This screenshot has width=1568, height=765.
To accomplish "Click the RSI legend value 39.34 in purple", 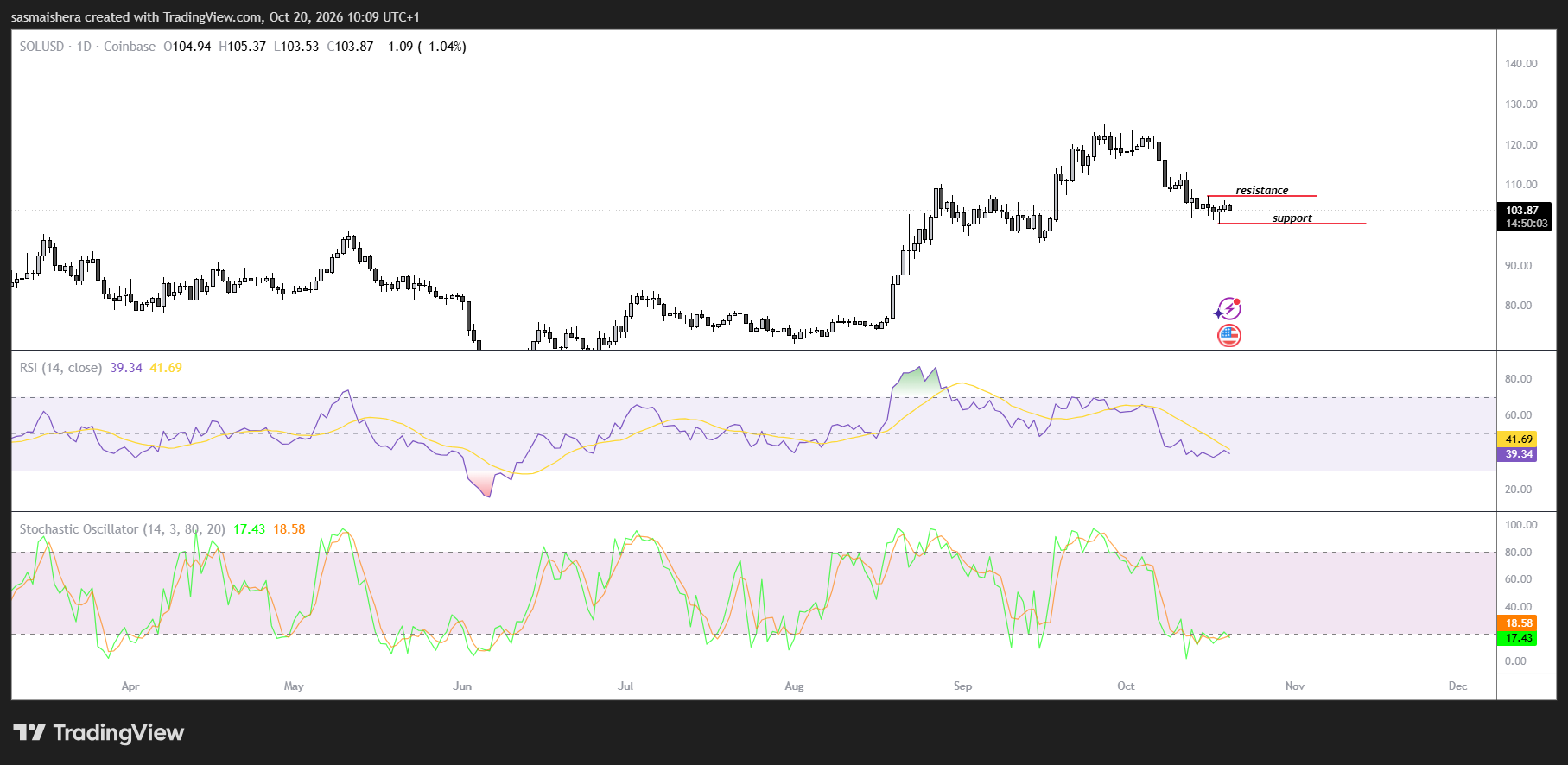I will coord(126,368).
